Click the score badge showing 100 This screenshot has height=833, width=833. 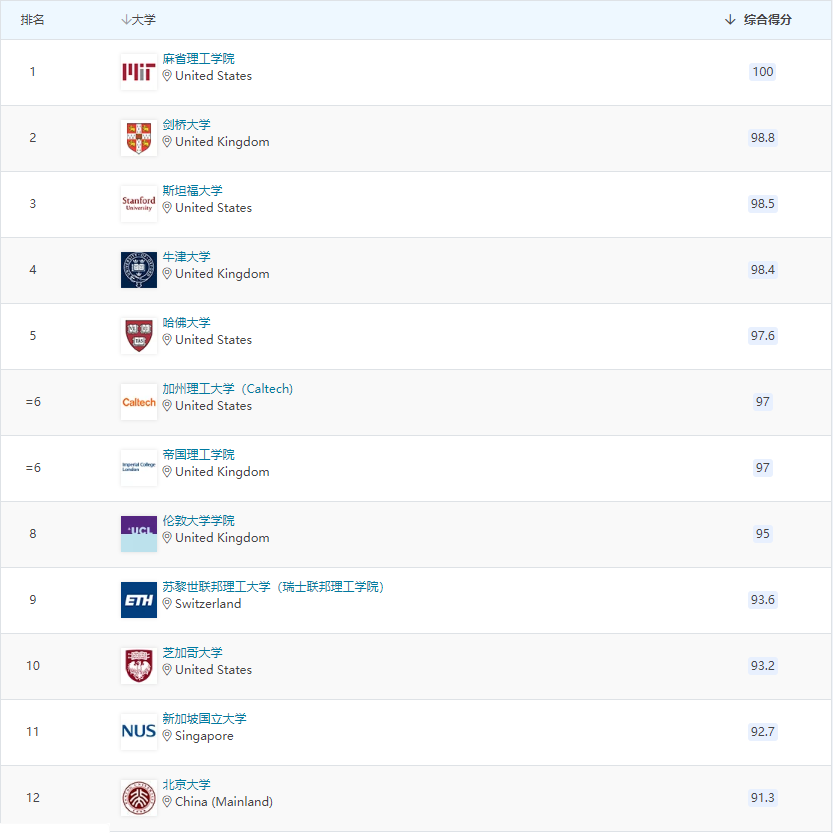(763, 72)
